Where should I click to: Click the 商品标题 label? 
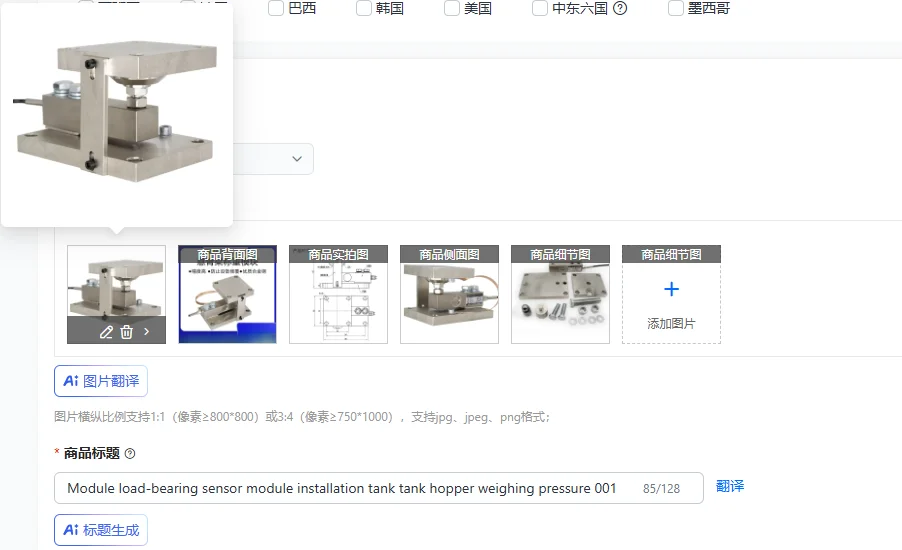(x=91, y=453)
